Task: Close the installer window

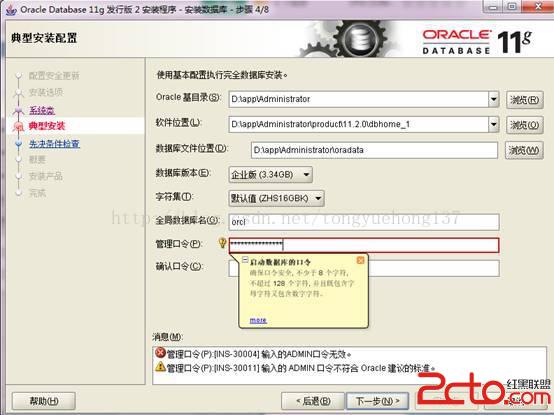Action: tap(538, 6)
